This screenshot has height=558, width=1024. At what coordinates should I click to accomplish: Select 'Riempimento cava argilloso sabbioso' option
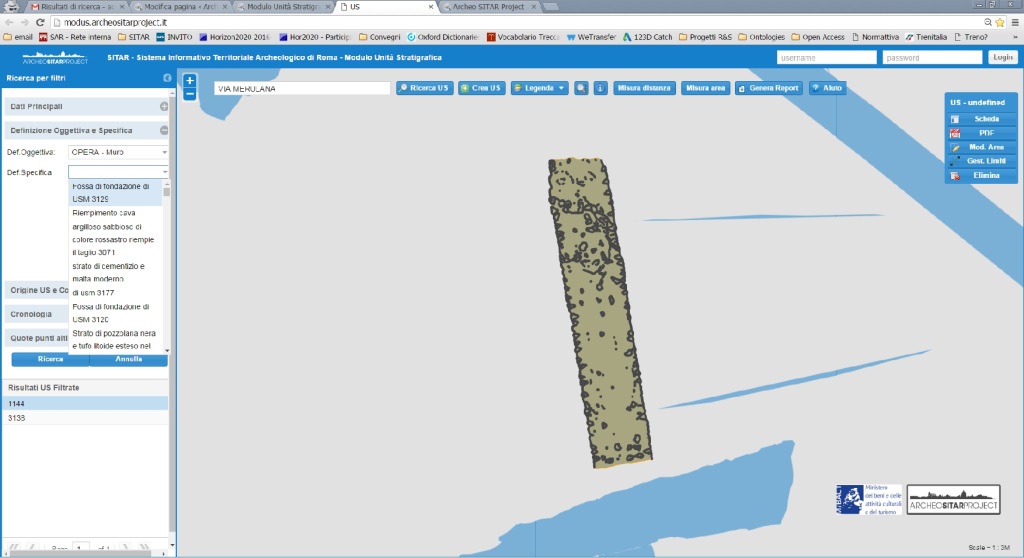coord(115,233)
